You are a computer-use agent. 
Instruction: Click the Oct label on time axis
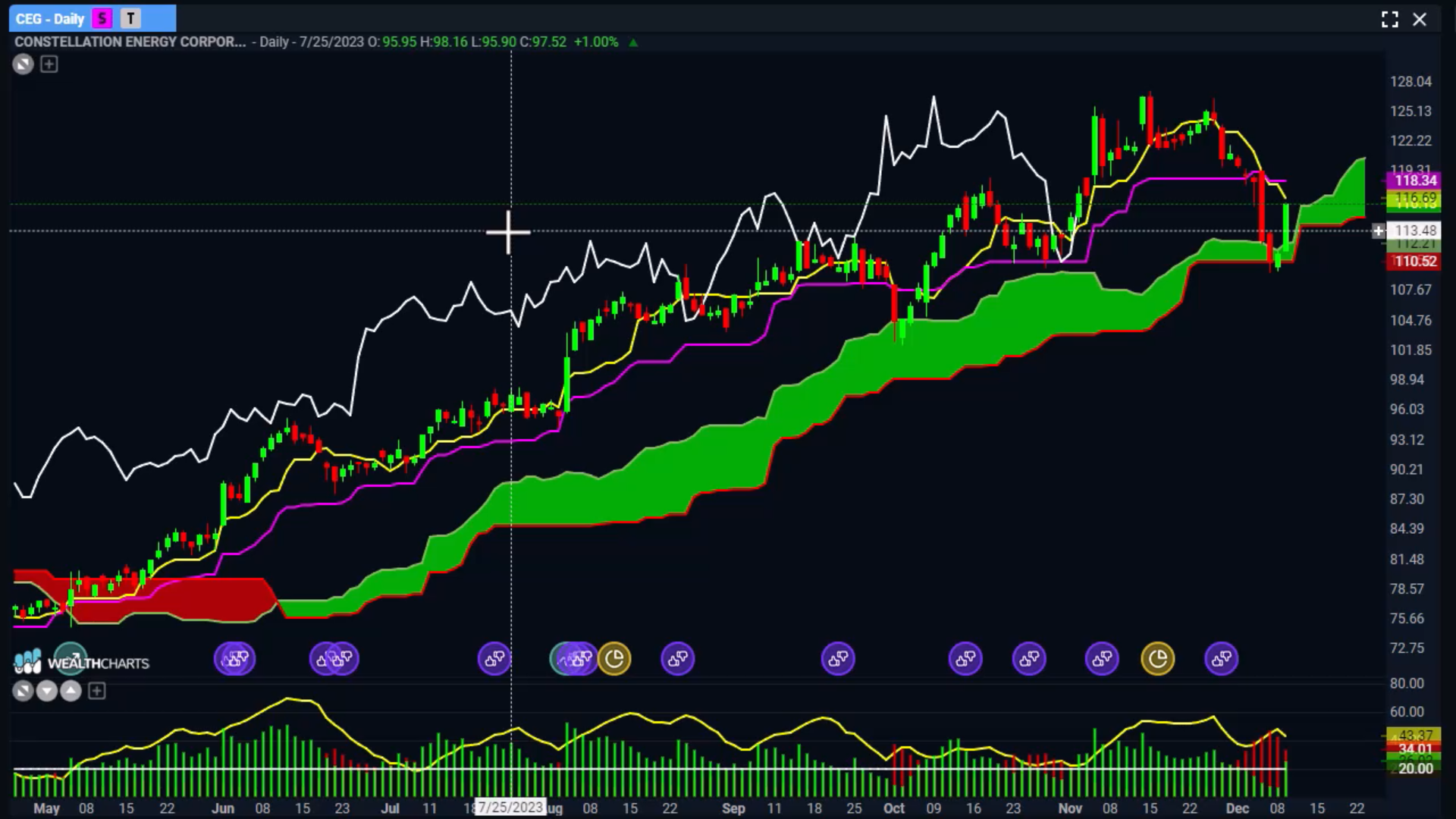(x=894, y=808)
